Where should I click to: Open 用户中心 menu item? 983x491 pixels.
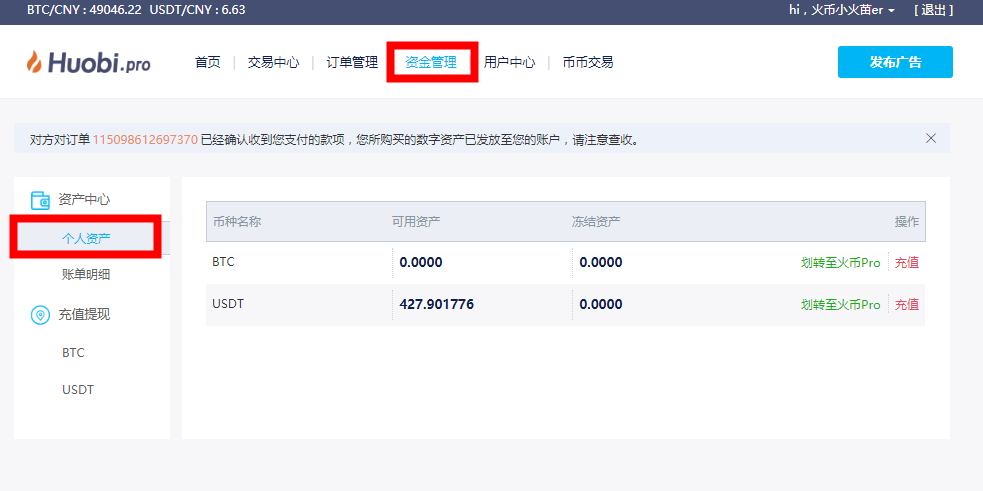coord(509,62)
